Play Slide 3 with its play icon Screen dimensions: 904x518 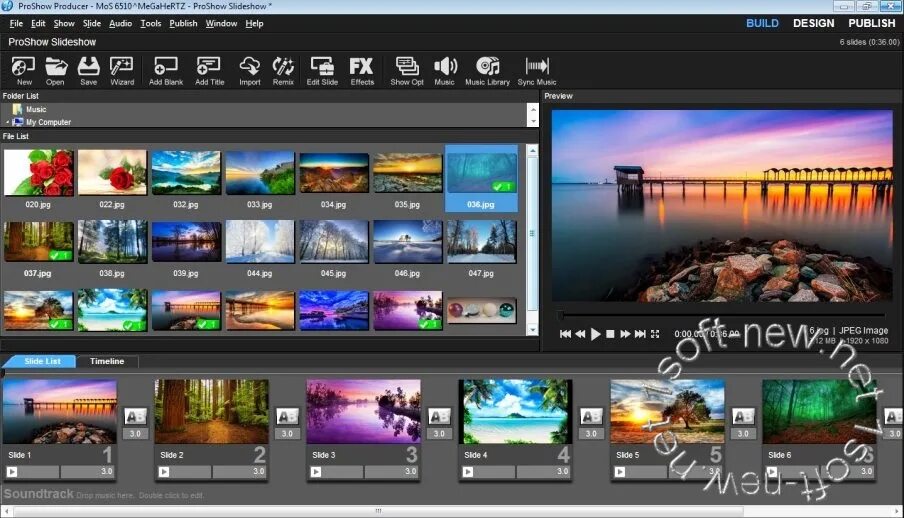(316, 472)
